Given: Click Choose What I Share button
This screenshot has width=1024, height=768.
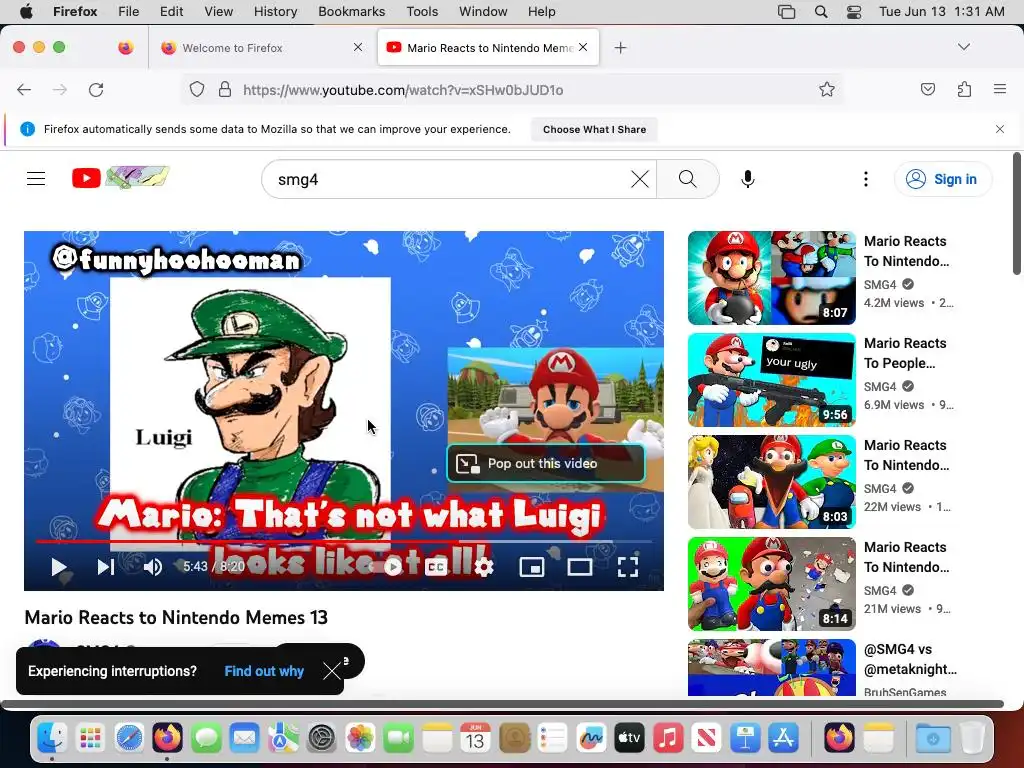Looking at the screenshot, I should point(594,129).
